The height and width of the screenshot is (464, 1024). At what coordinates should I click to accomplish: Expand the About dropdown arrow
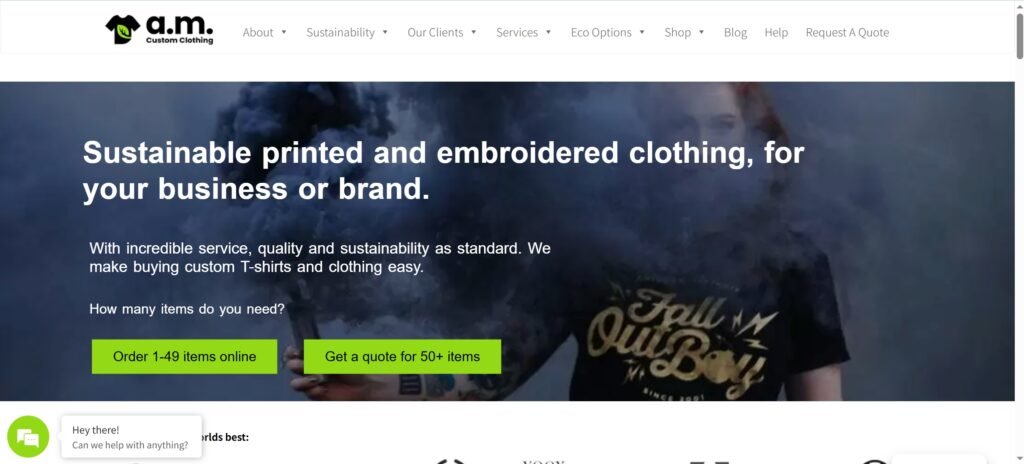coord(284,32)
